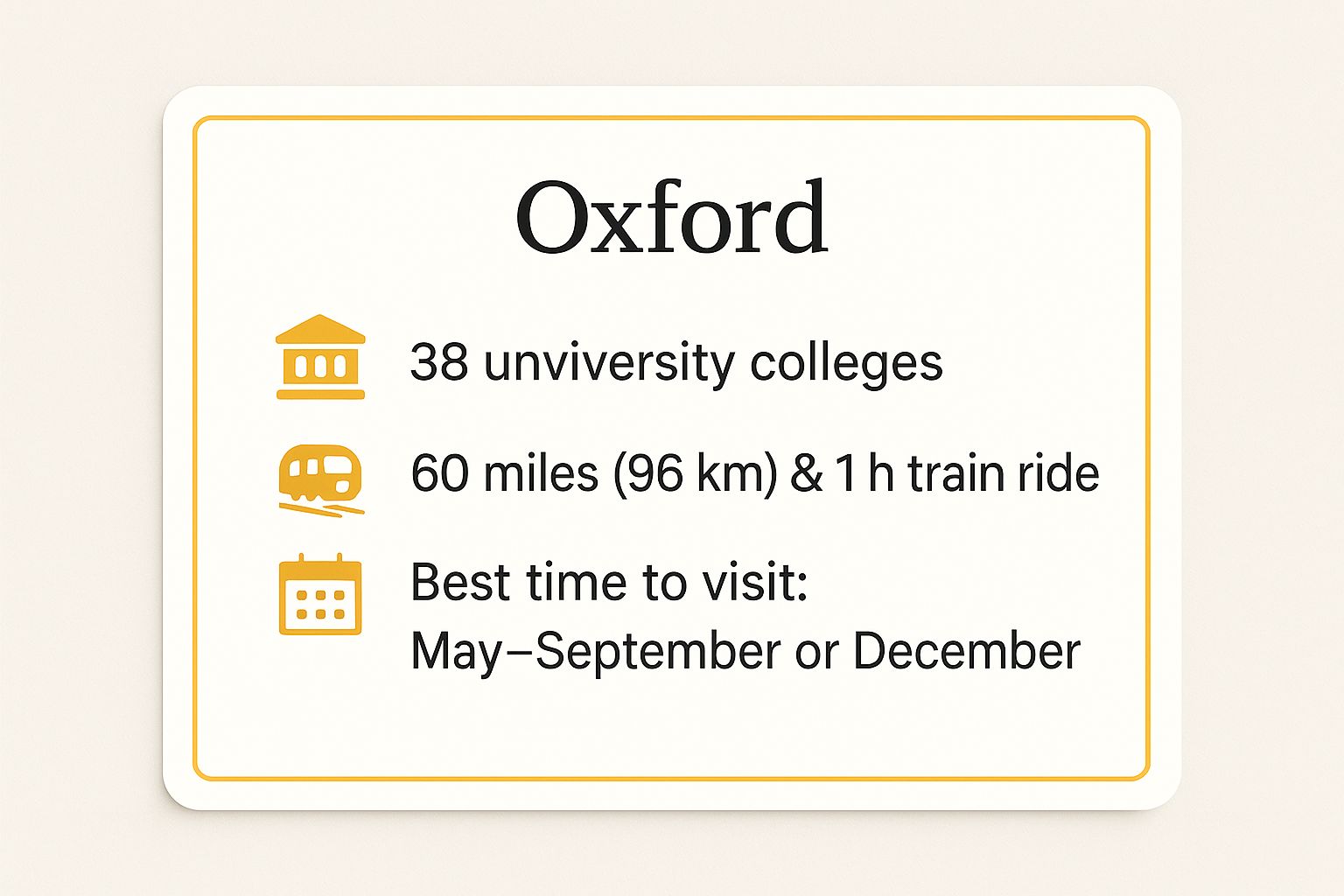Click the word "May"

click(455, 652)
